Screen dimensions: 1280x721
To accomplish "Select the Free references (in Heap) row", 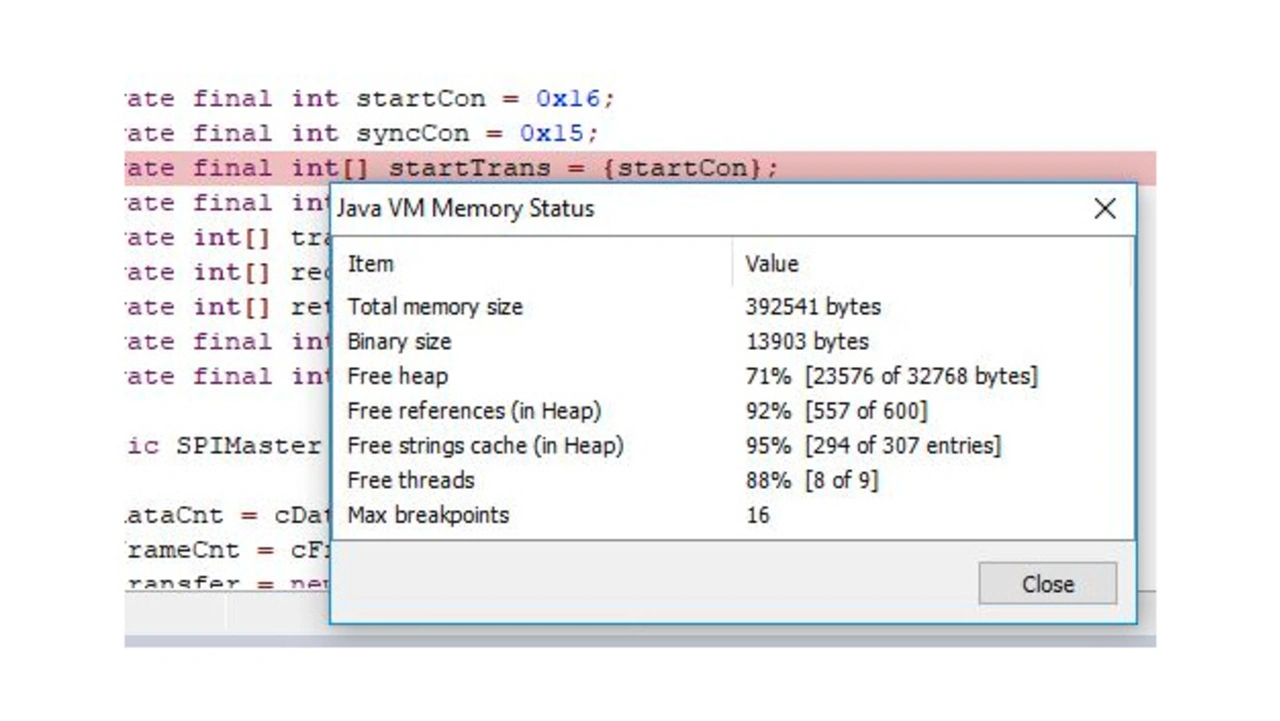I will pos(474,411).
